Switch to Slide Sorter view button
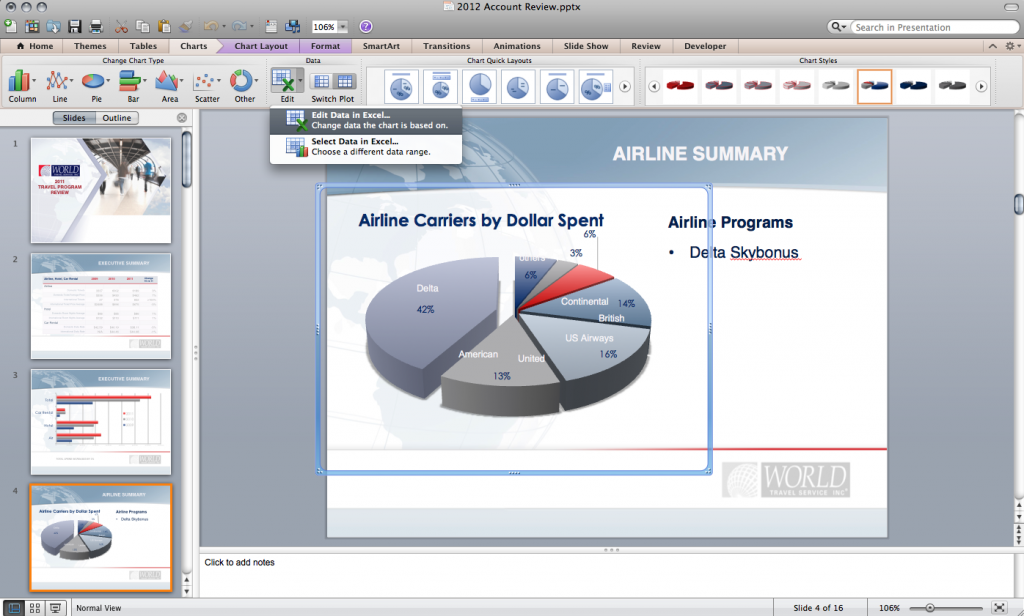Image resolution: width=1024 pixels, height=616 pixels. click(35, 607)
